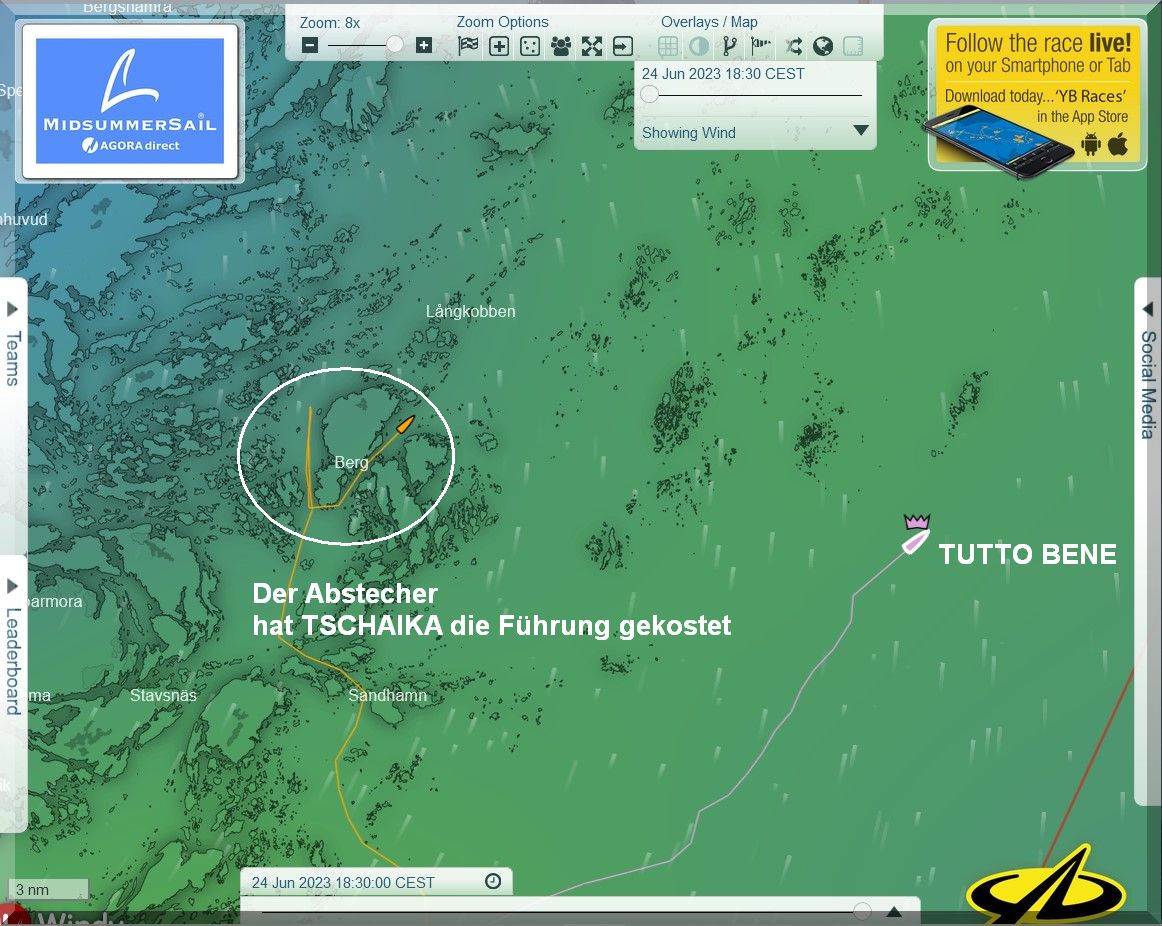Expand the bottom timeline panel arrow
Viewport: 1162px width, 926px height.
click(894, 911)
